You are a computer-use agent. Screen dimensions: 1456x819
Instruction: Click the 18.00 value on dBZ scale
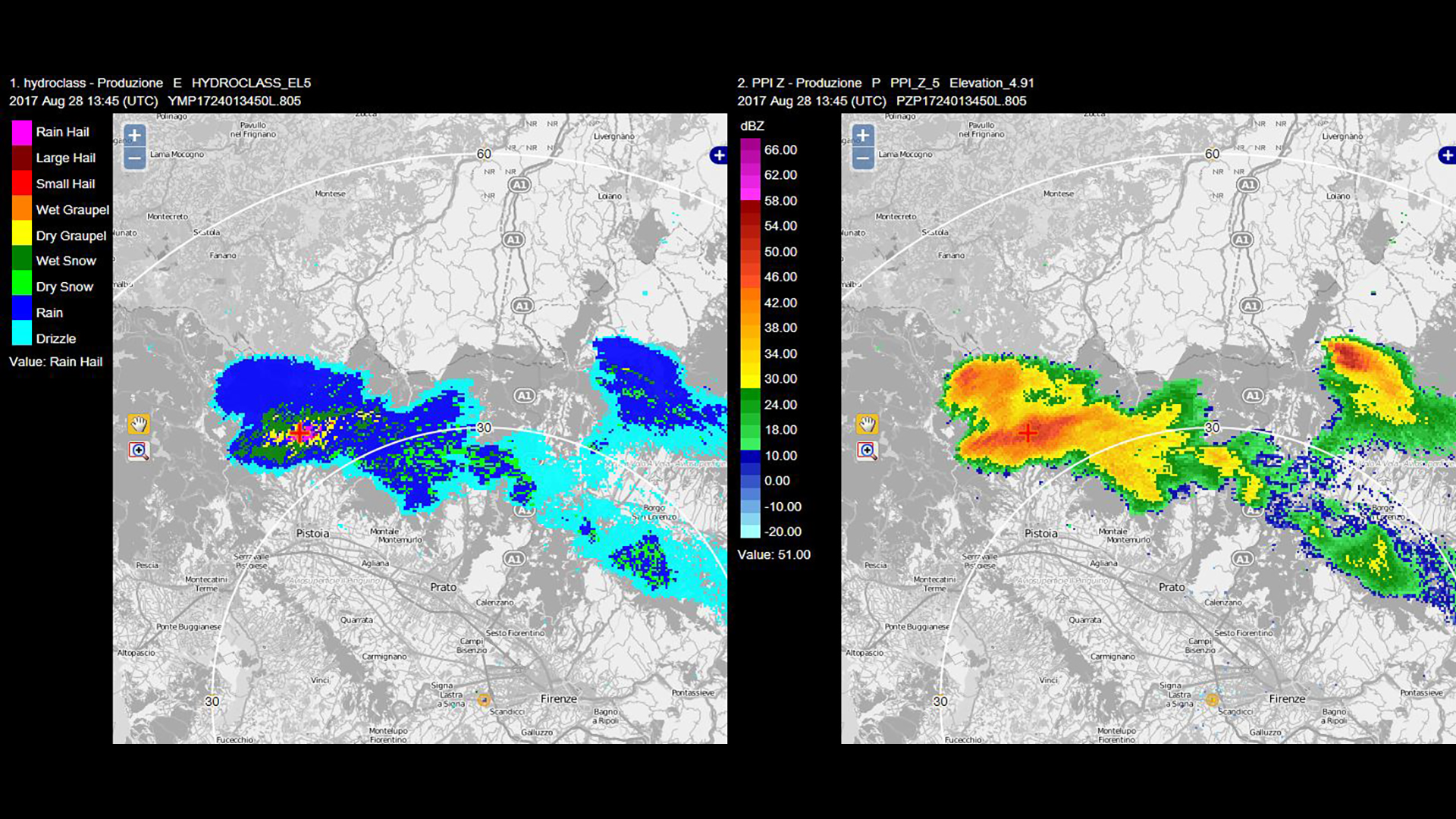click(x=780, y=429)
